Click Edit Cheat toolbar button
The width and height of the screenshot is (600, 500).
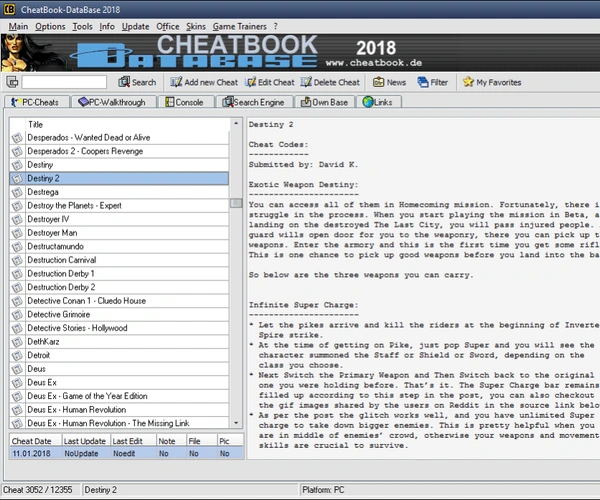(270, 82)
